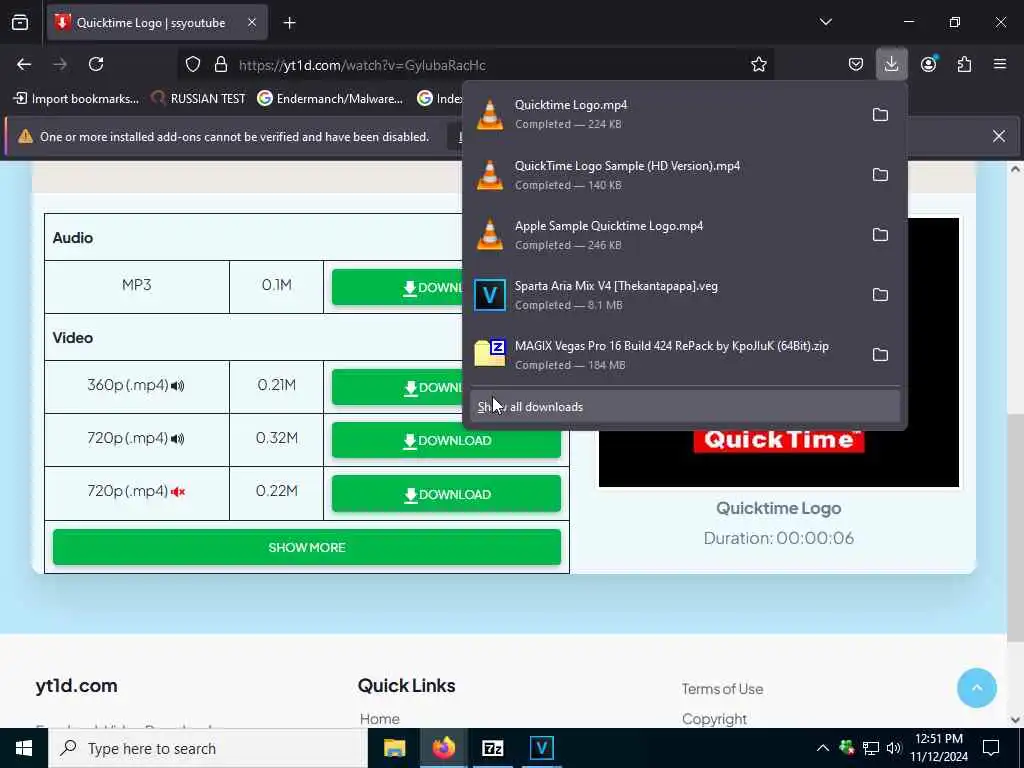Viewport: 1024px width, 768px height.
Task: Open the Firefox View tab list icon
Action: click(20, 23)
